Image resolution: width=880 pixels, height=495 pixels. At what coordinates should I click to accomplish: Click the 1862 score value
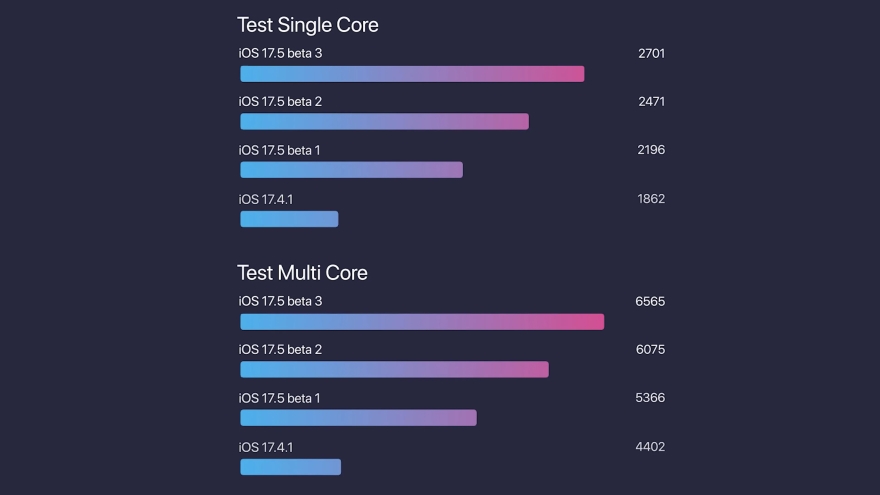[x=651, y=199]
